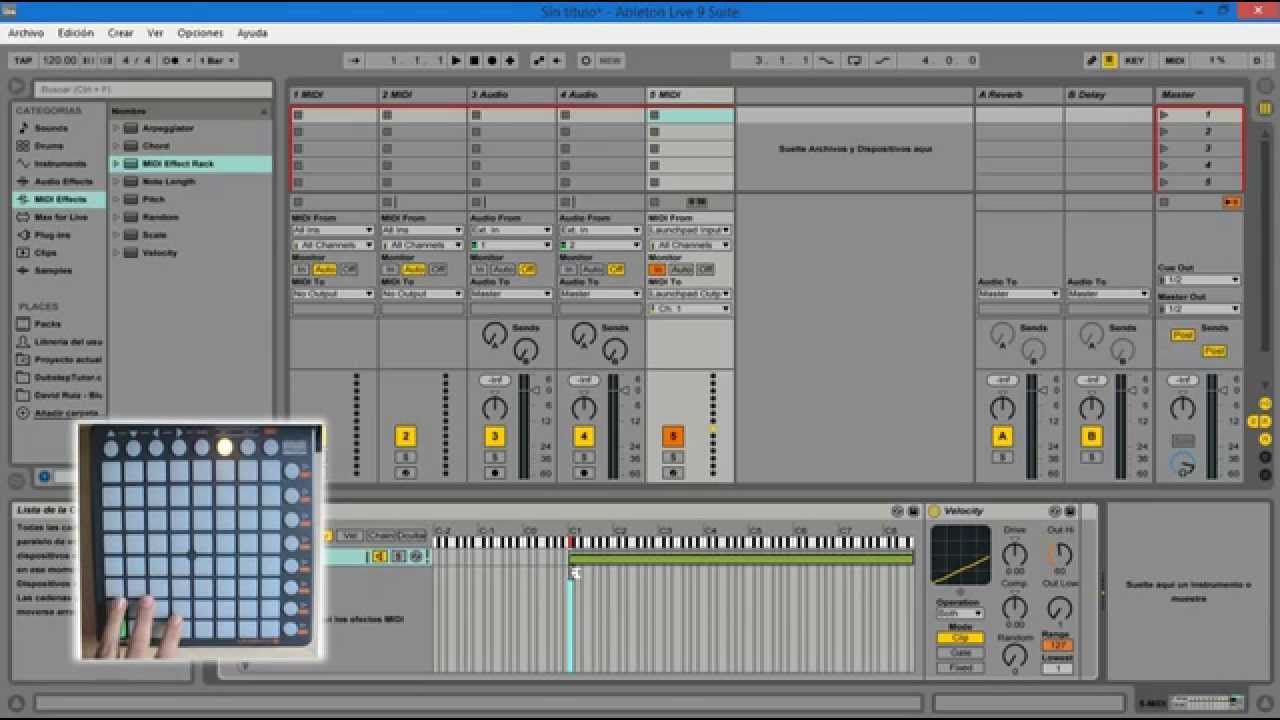Expand the Note Length browser item
The width and height of the screenshot is (1280, 720).
click(x=116, y=182)
